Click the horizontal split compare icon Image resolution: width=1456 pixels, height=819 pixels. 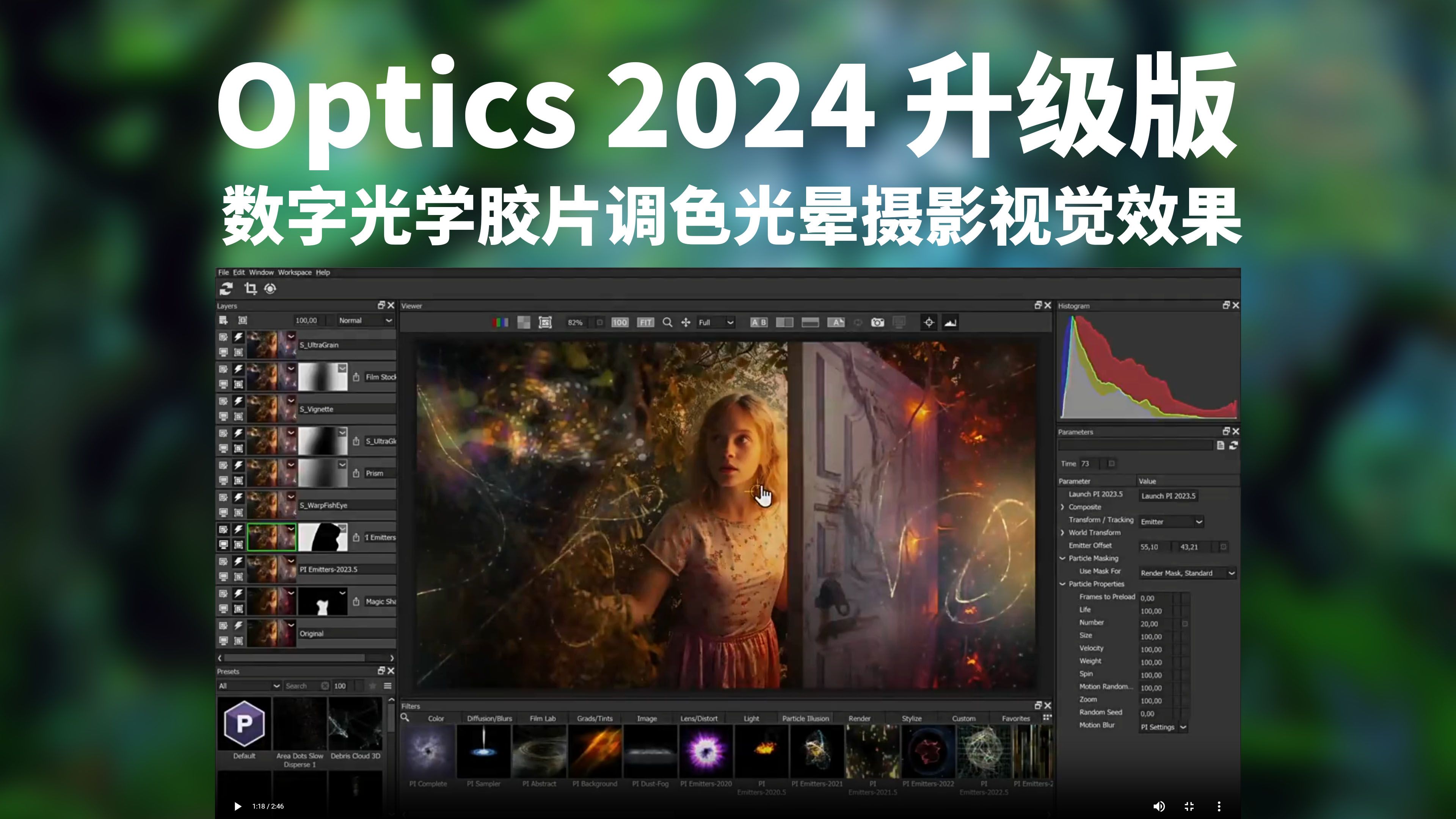(x=810, y=322)
